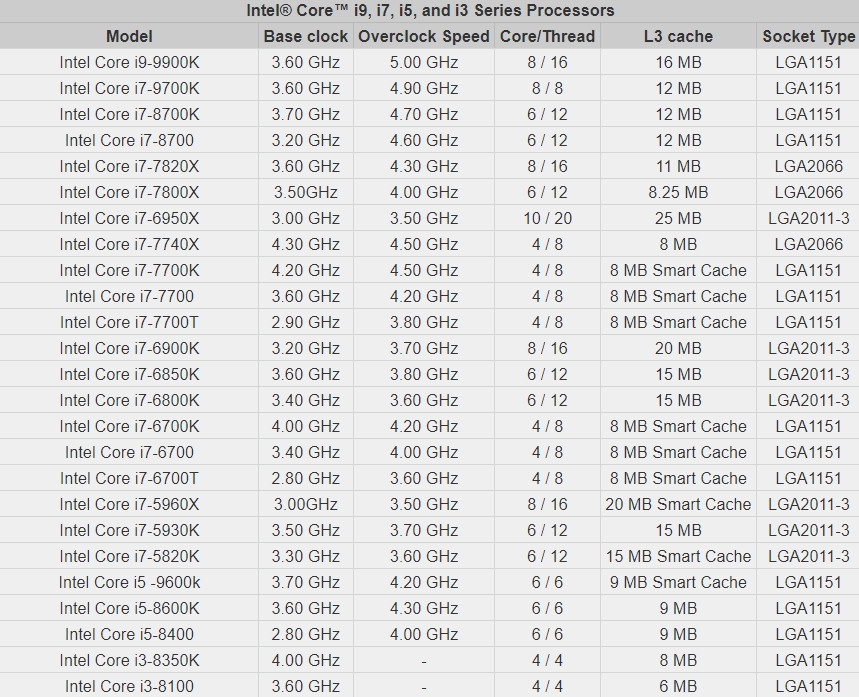Click the 'Socket Type' column header
This screenshot has height=697, width=859.
tap(808, 36)
